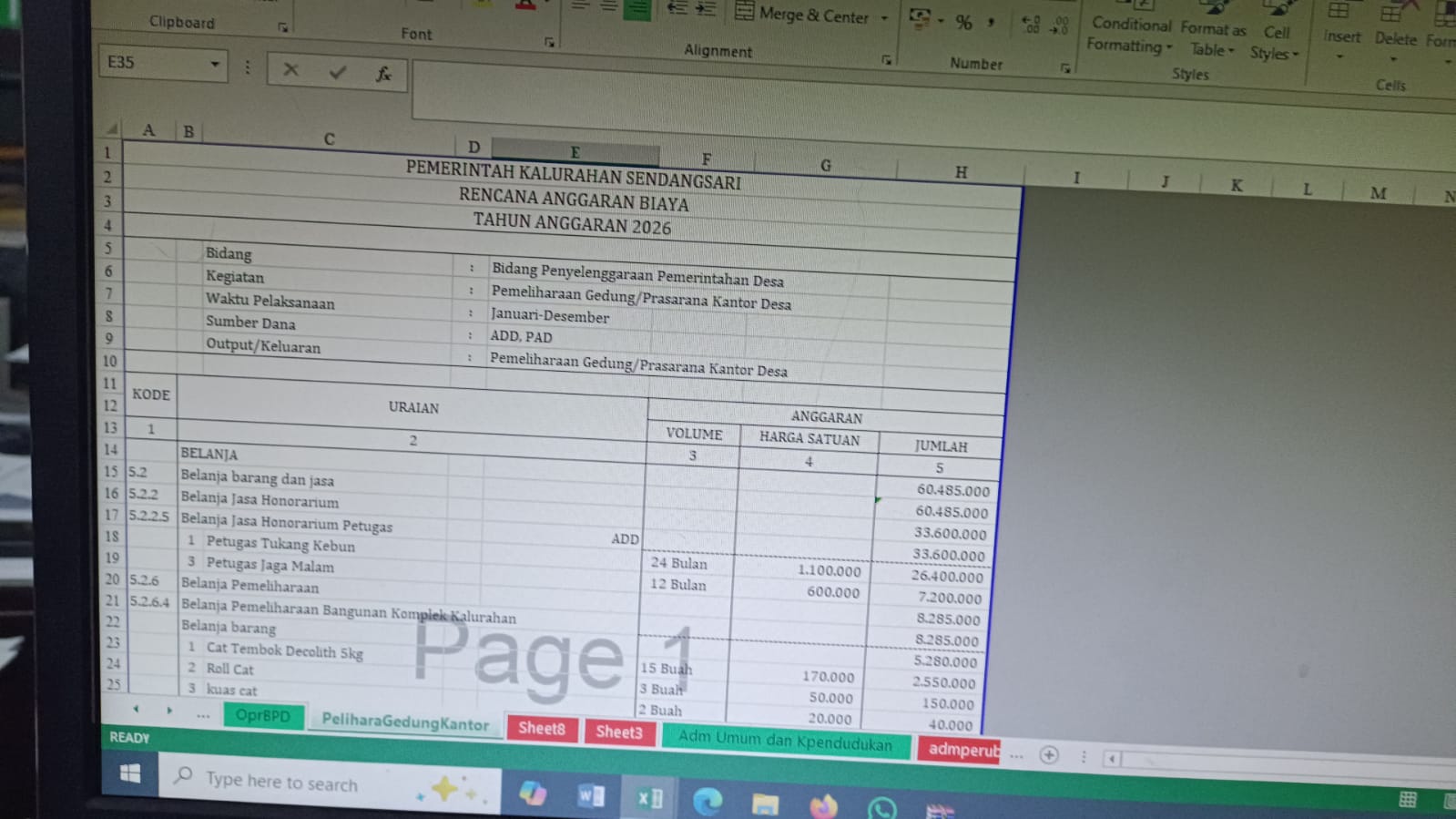Click the horizontal scrollbar left arrow
The height and width of the screenshot is (819, 1456).
[1112, 758]
